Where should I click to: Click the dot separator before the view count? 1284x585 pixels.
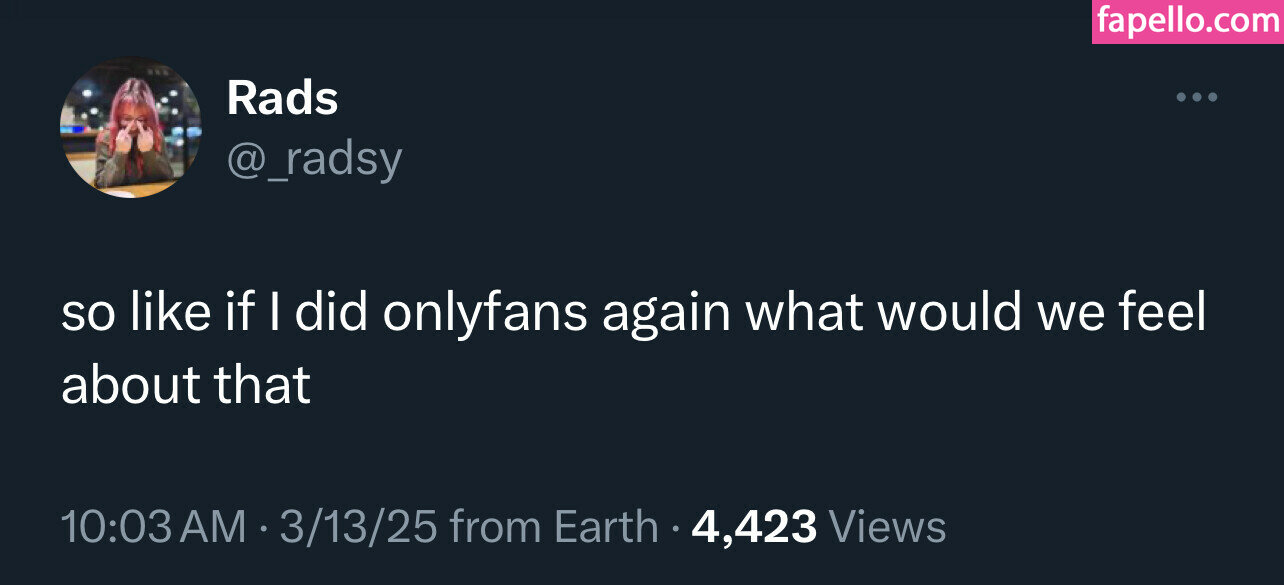tap(675, 527)
